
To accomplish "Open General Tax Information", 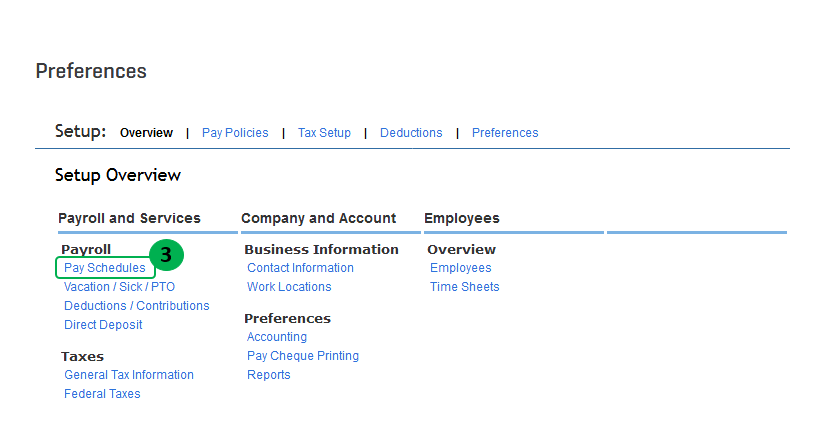I will (129, 375).
